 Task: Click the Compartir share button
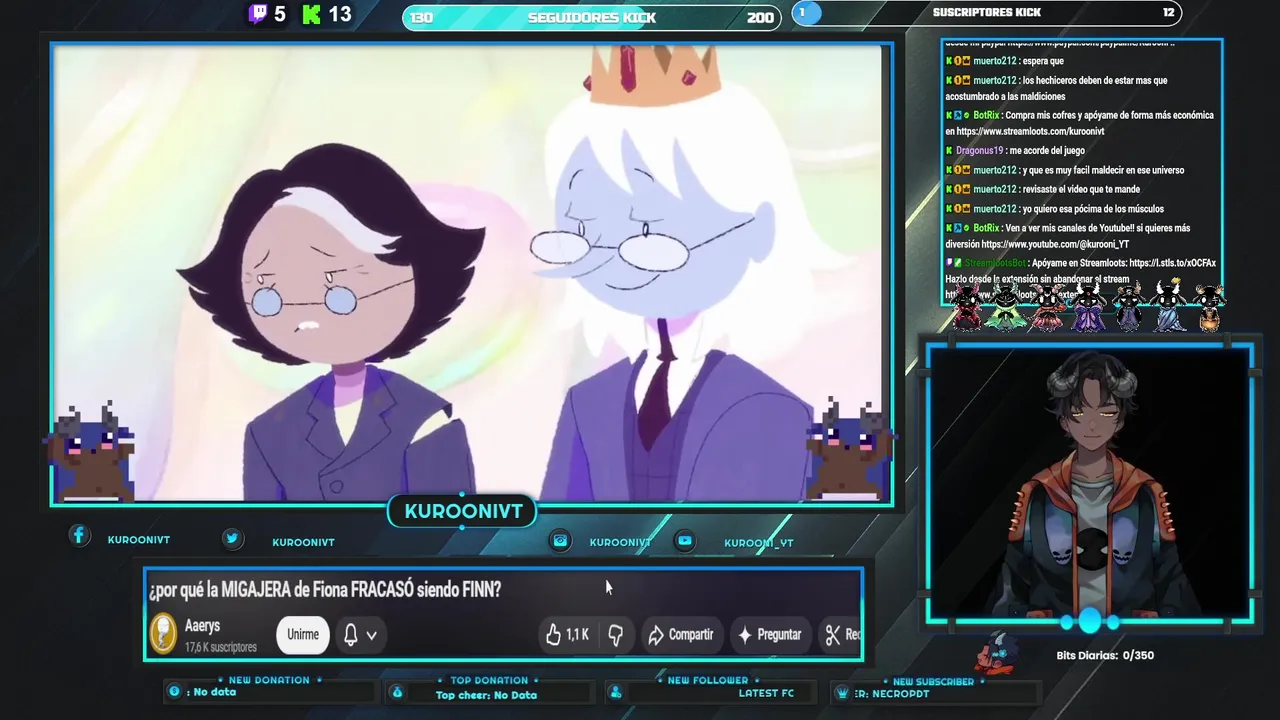tap(680, 634)
